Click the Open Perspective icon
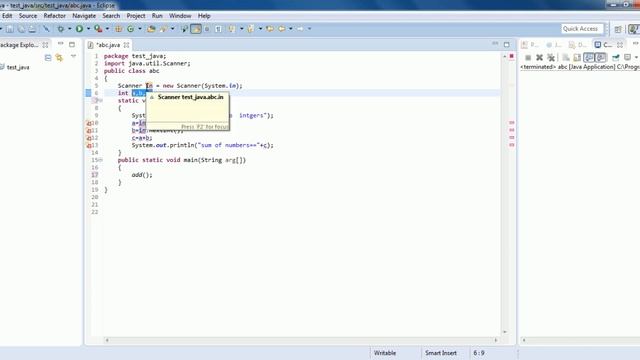Viewport: 640px width, 360px height. coord(618,29)
